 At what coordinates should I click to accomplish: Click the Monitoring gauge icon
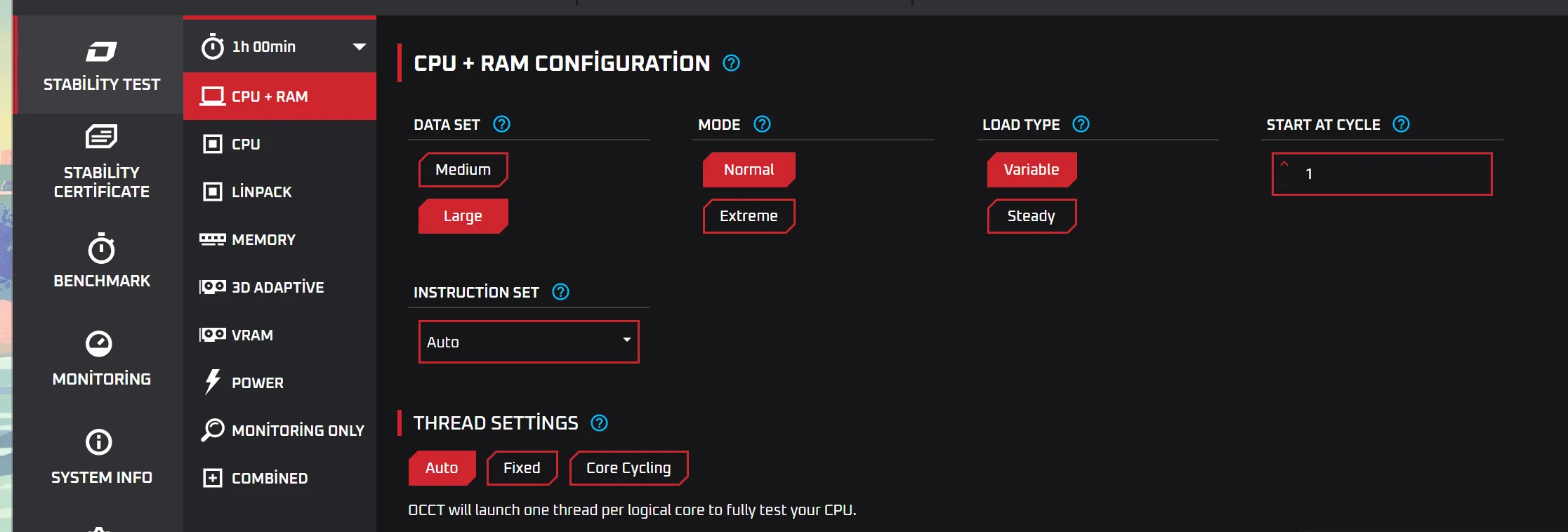(99, 343)
